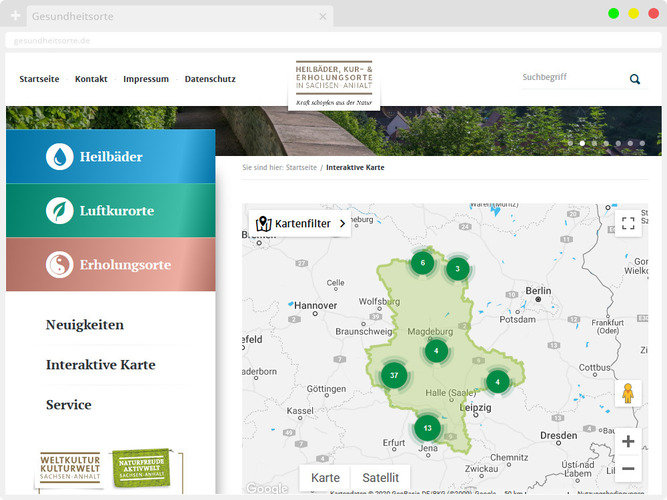Screen dimensions: 667x500
Task: Open the new browser tab plus button
Action: (x=15, y=17)
